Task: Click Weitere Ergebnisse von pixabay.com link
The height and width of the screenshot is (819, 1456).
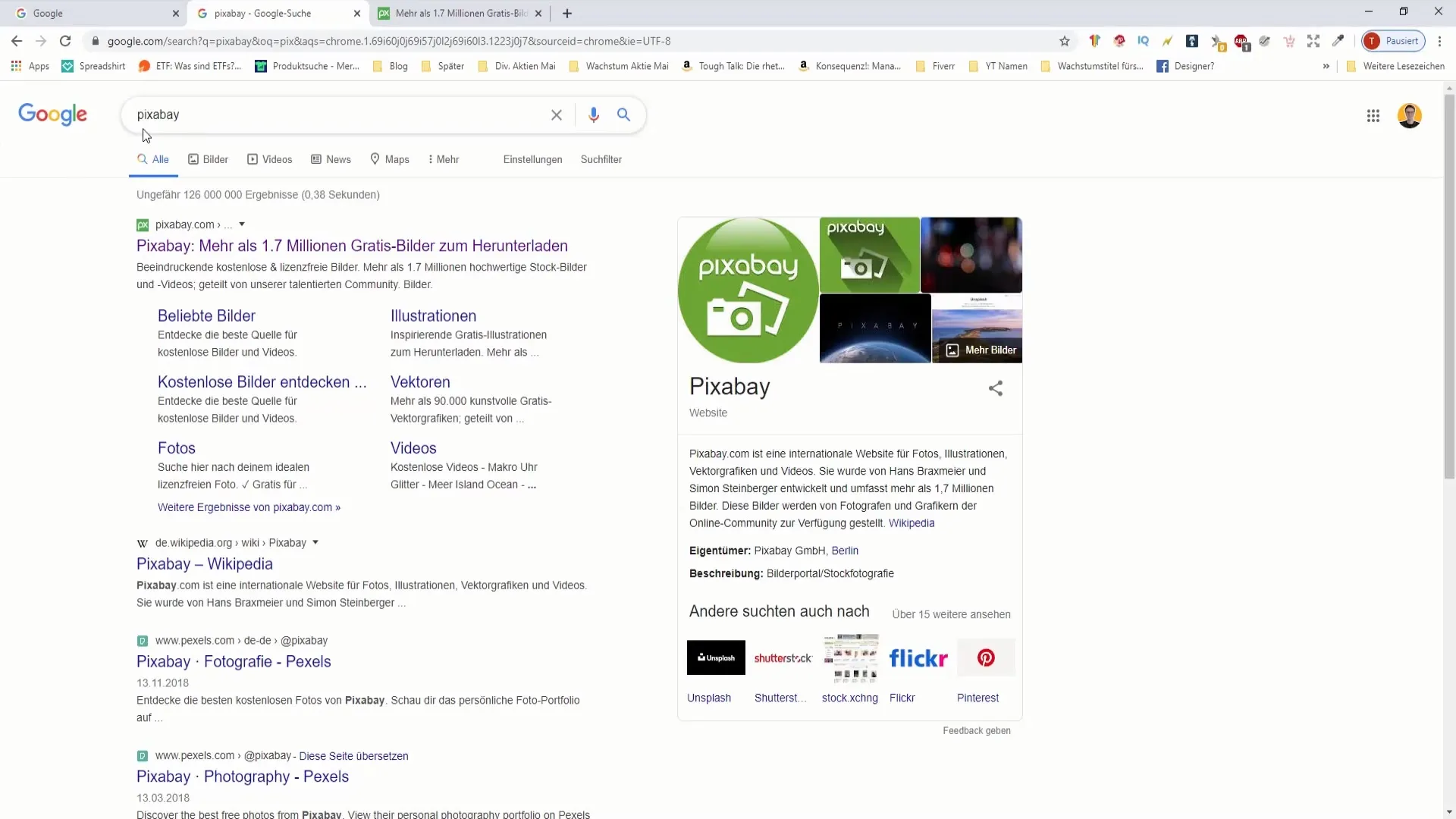Action: 248,507
